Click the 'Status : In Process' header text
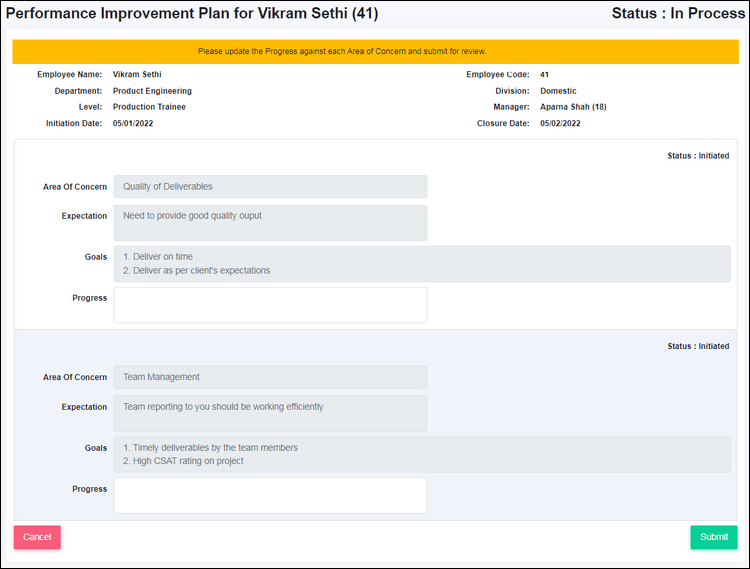Screen dimensions: 750x569 pyautogui.click(x=678, y=14)
